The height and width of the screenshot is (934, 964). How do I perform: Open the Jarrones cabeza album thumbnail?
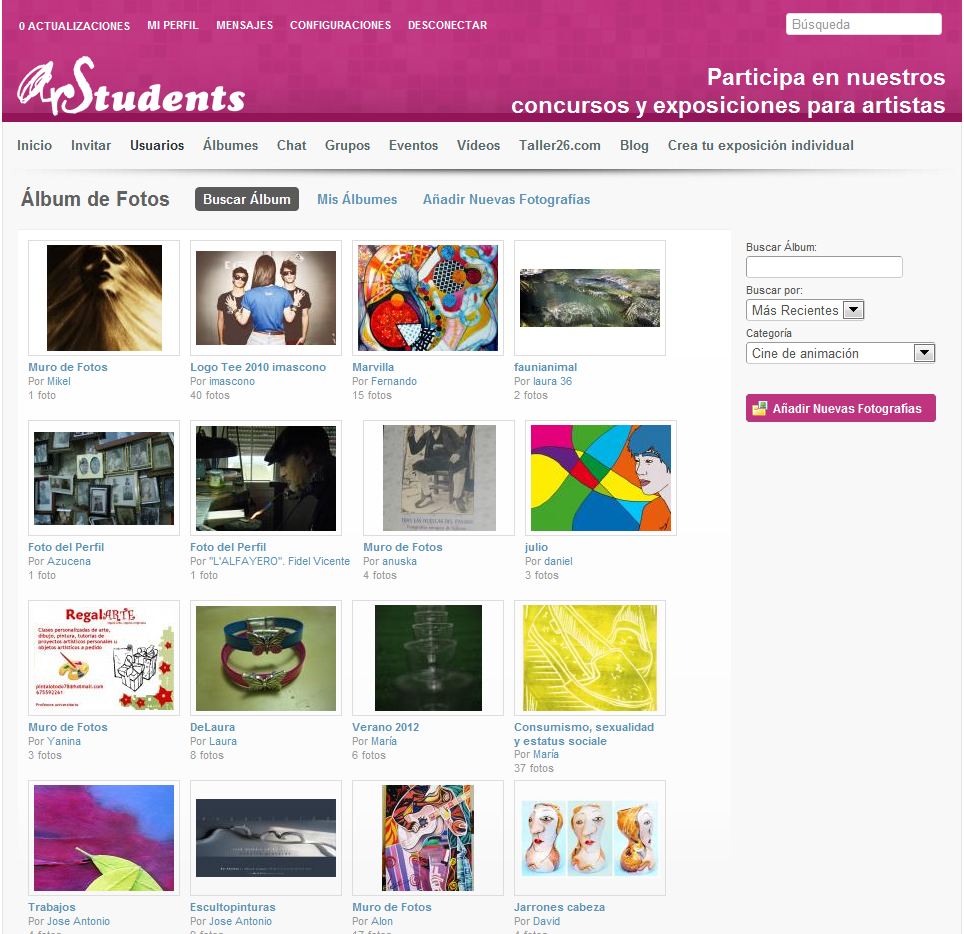590,838
